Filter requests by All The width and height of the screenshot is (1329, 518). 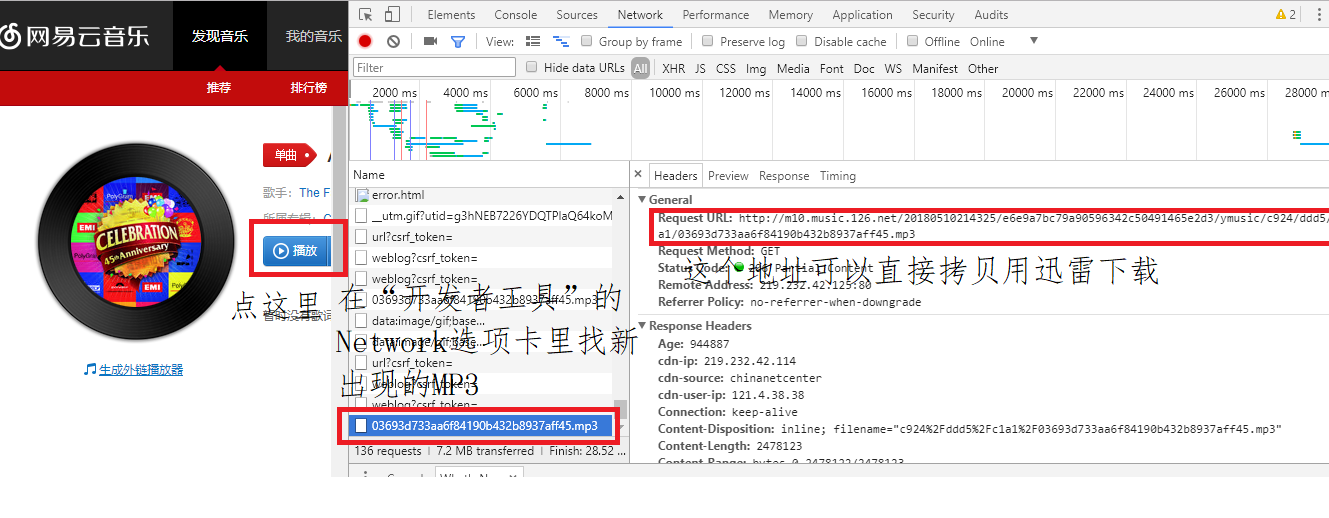point(640,69)
